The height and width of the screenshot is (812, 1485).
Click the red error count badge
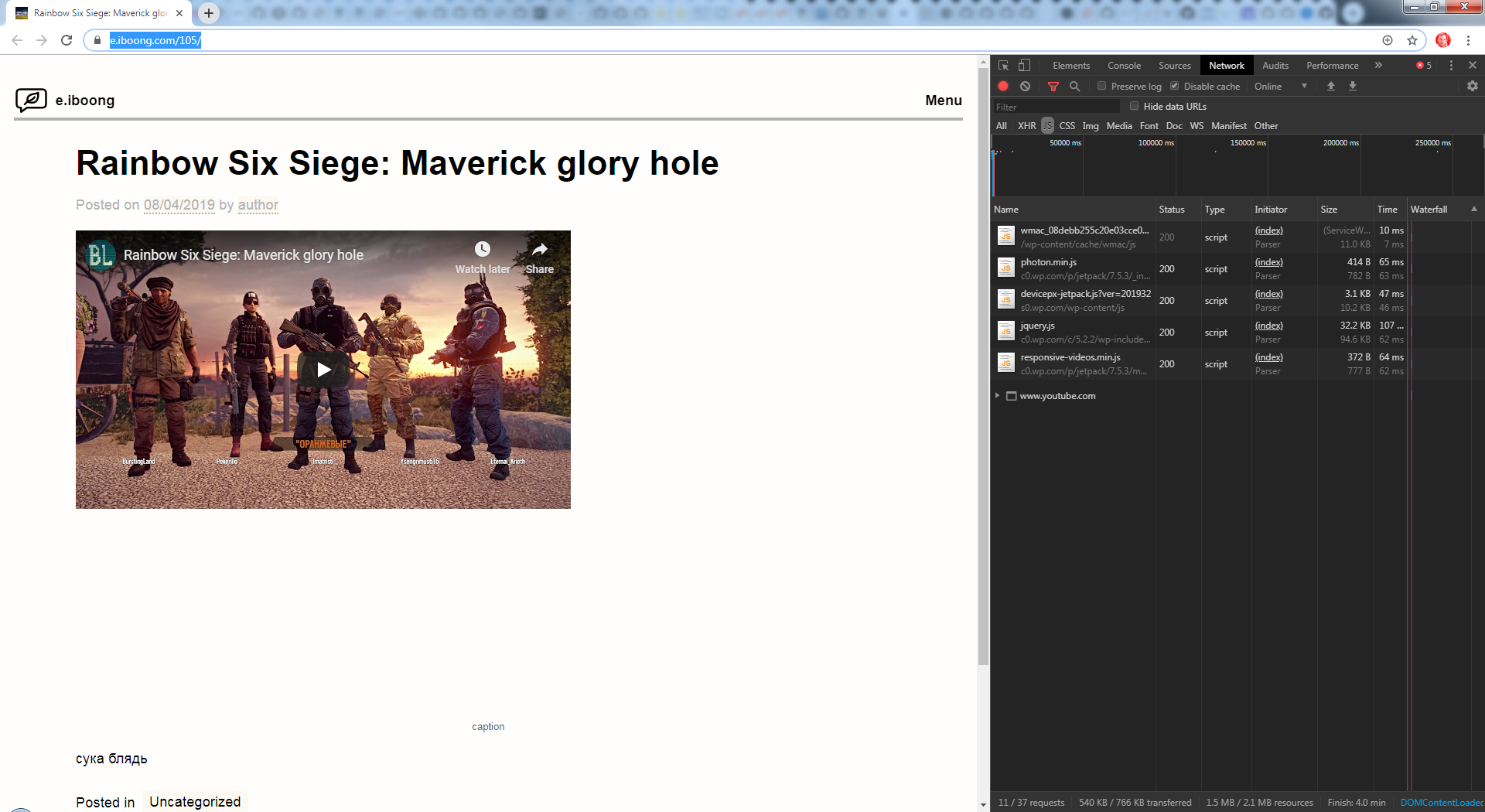1423,66
